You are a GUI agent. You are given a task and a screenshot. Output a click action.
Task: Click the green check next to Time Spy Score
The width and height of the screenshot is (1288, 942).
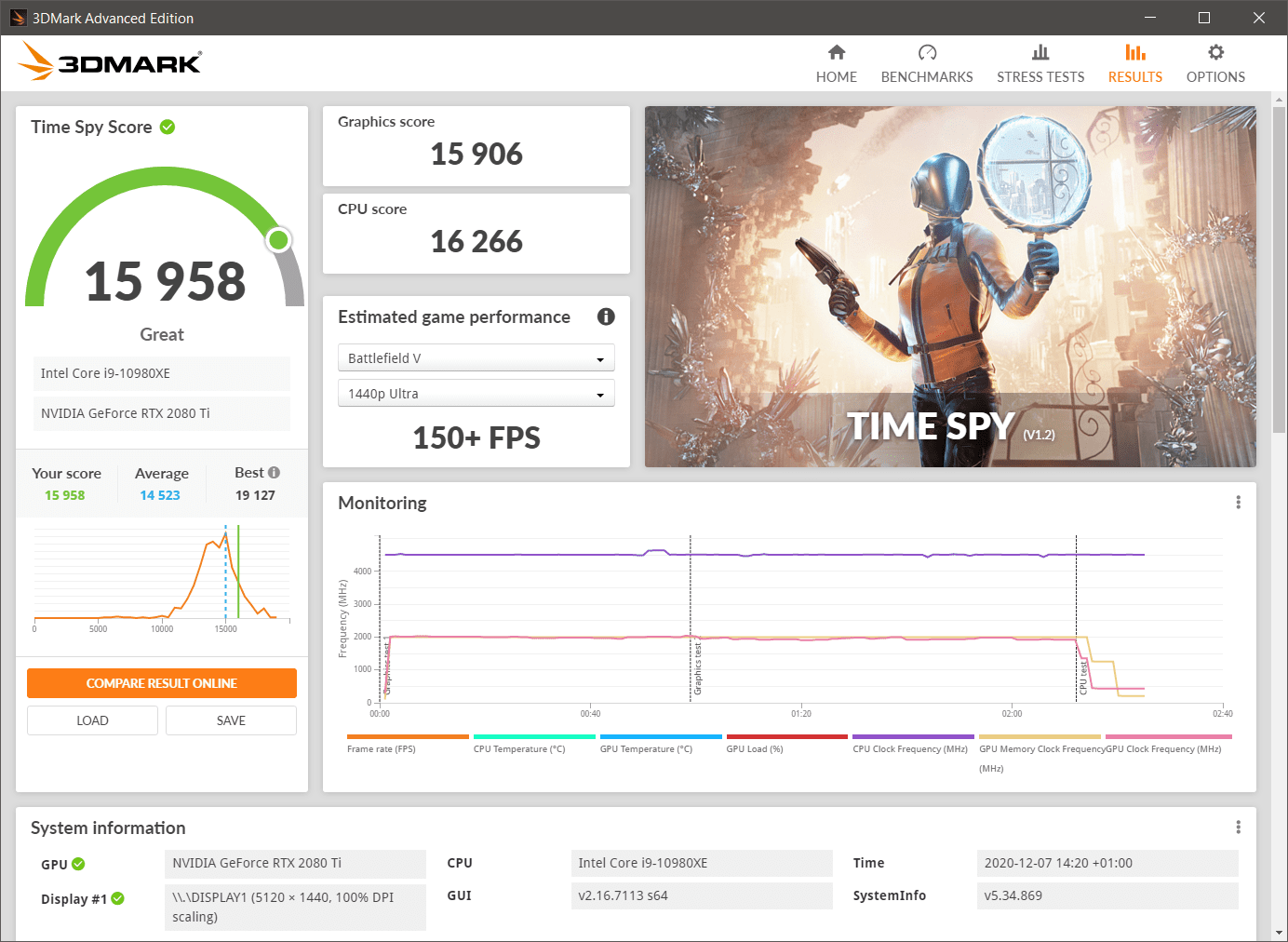point(168,127)
